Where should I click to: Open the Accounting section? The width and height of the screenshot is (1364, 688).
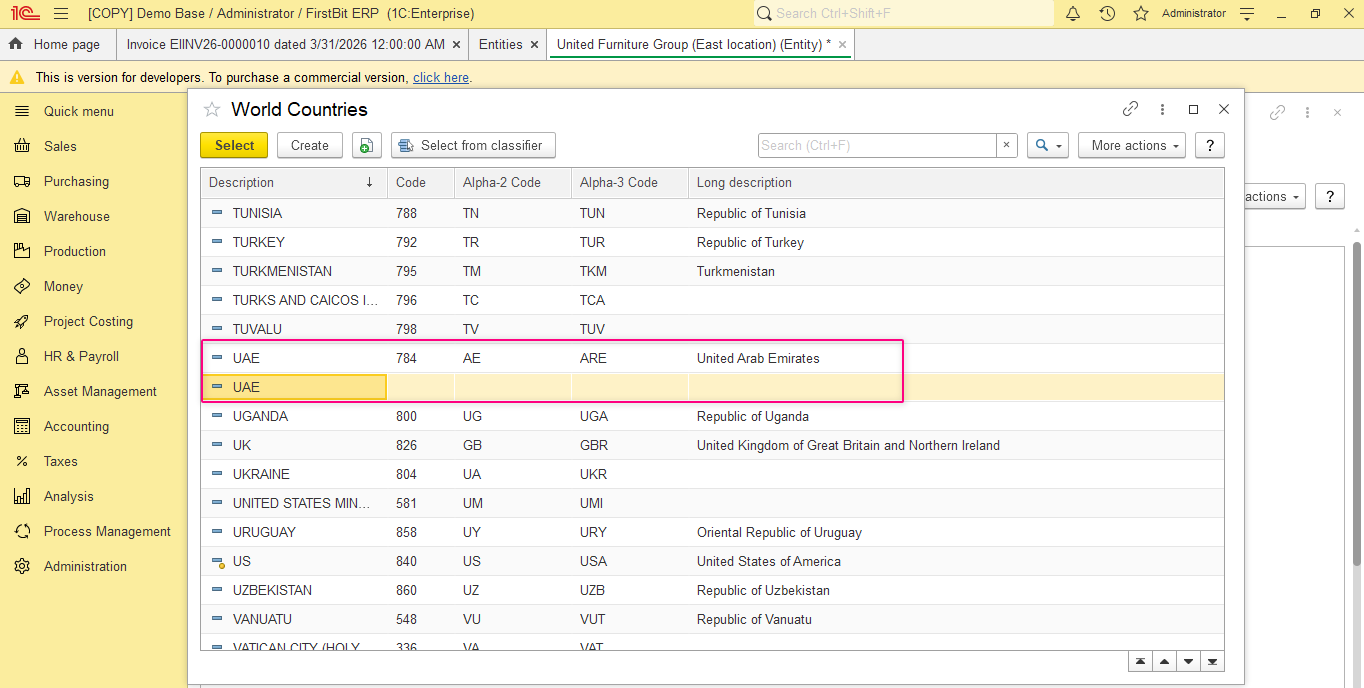[76, 426]
